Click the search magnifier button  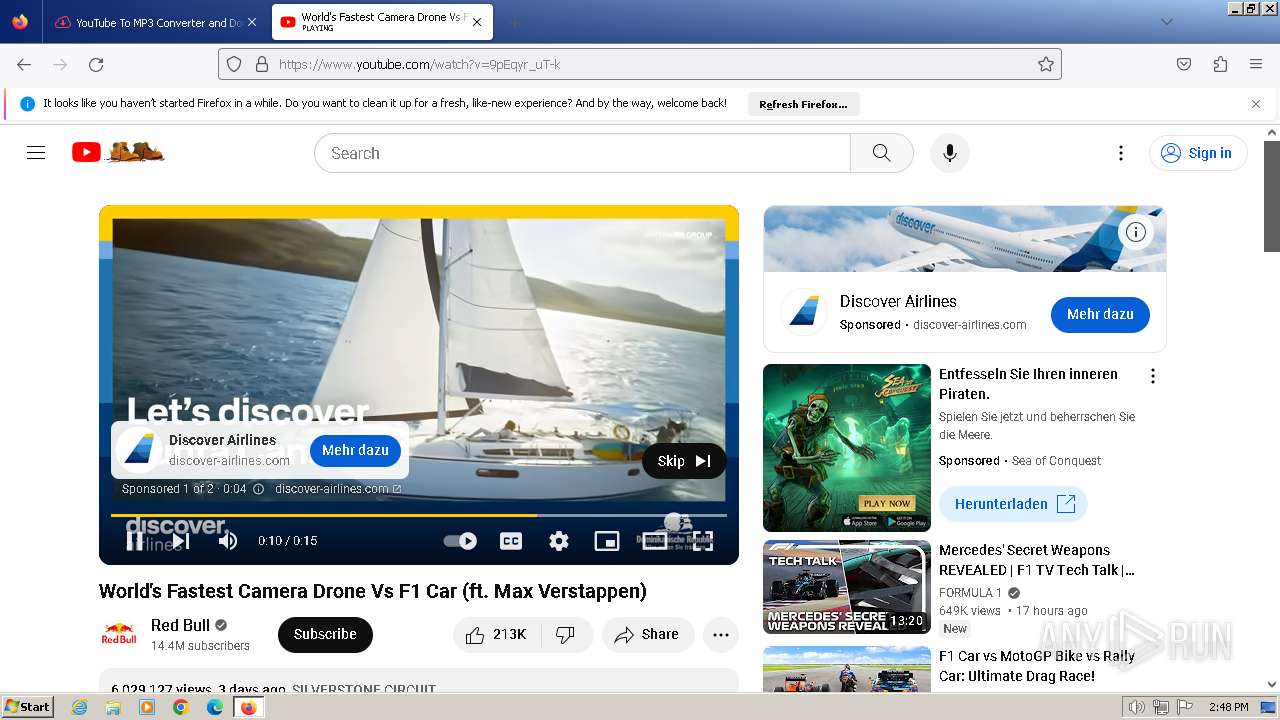pyautogui.click(x=881, y=153)
